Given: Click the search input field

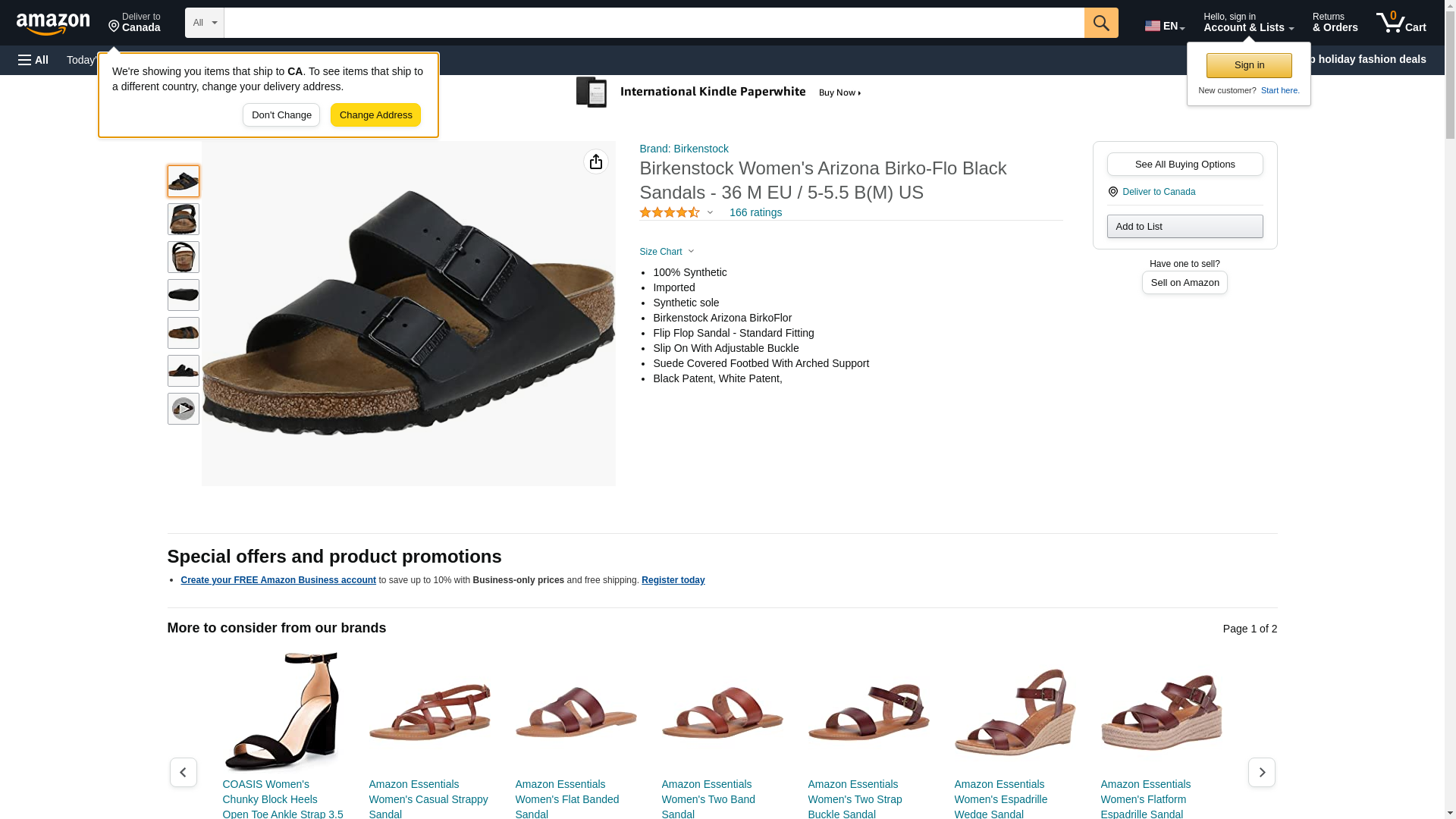Looking at the screenshot, I should pyautogui.click(x=654, y=23).
